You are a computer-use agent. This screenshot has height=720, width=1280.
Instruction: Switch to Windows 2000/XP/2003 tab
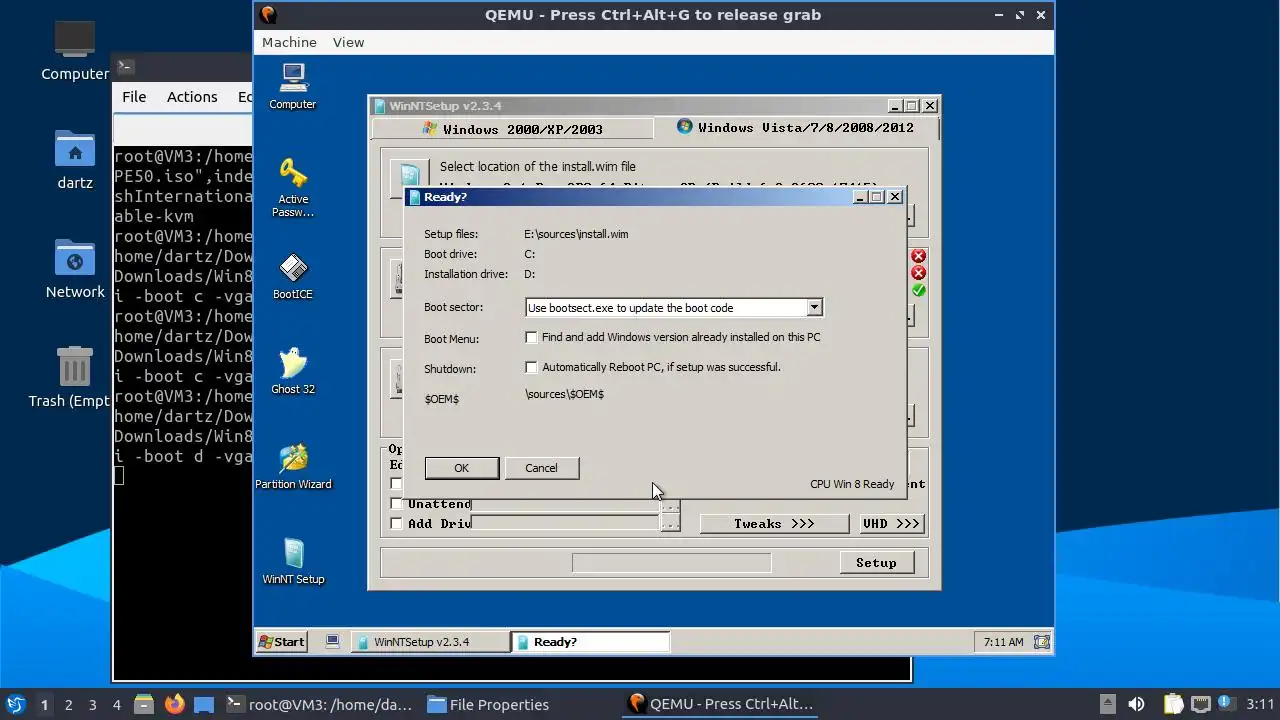(x=512, y=129)
